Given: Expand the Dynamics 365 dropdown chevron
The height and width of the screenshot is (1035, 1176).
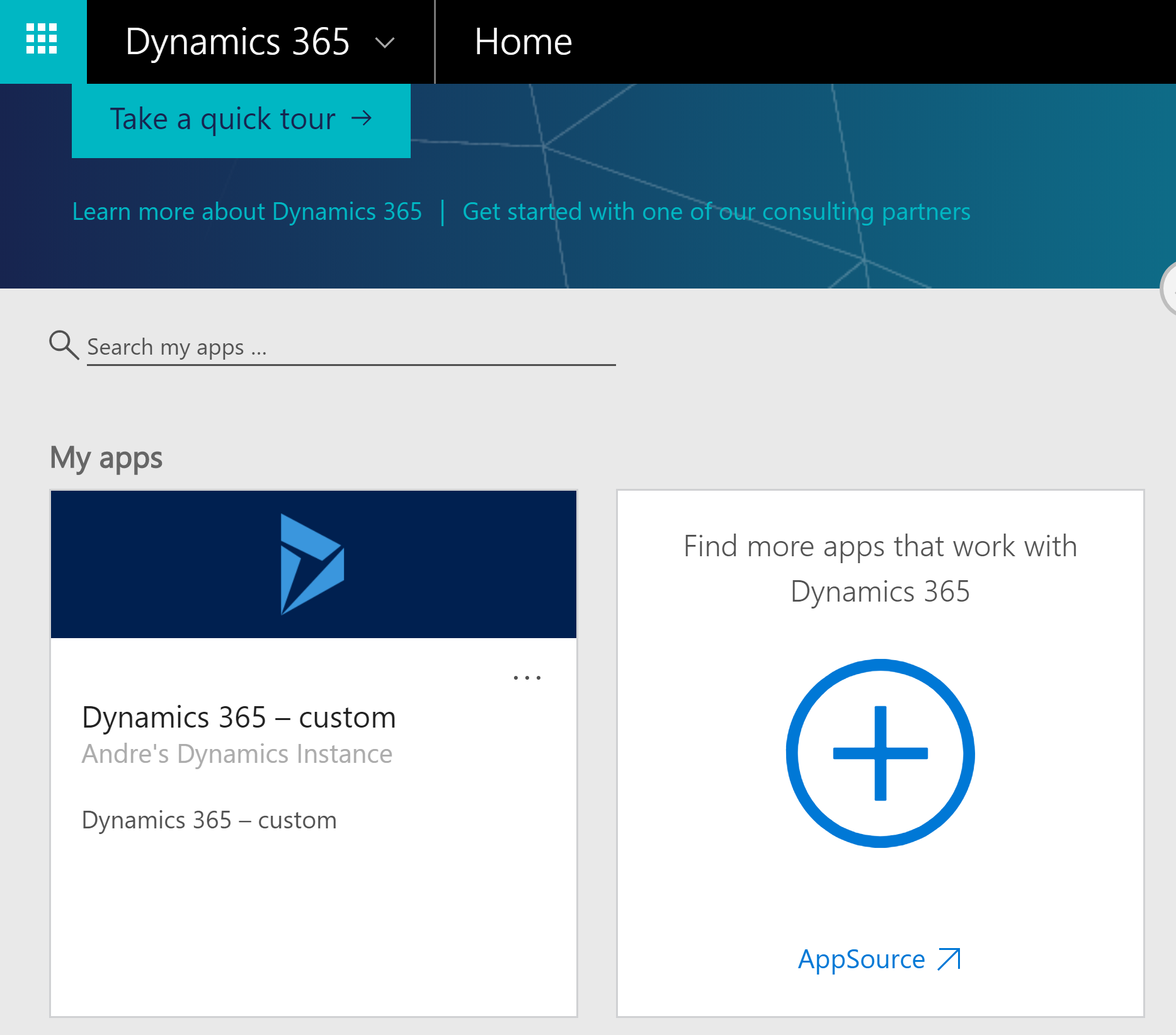Looking at the screenshot, I should [384, 43].
